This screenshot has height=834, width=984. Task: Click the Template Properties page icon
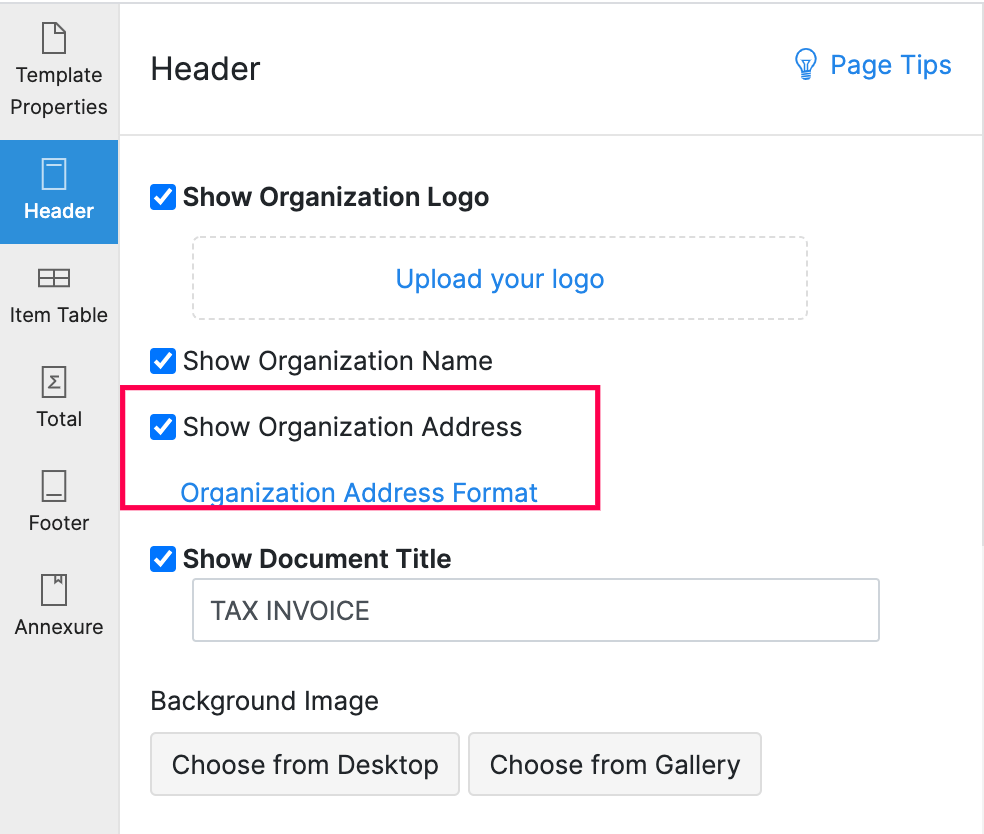54,39
